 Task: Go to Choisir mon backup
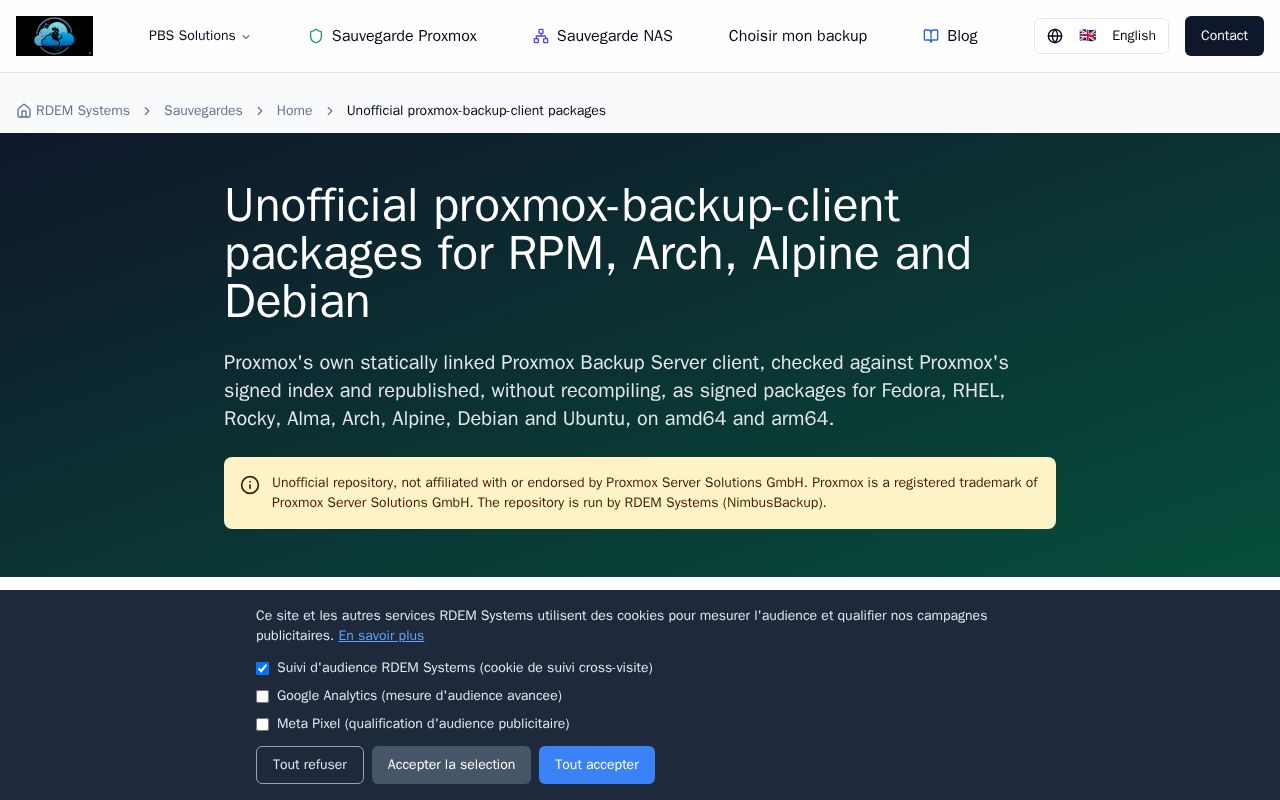pyautogui.click(x=798, y=36)
